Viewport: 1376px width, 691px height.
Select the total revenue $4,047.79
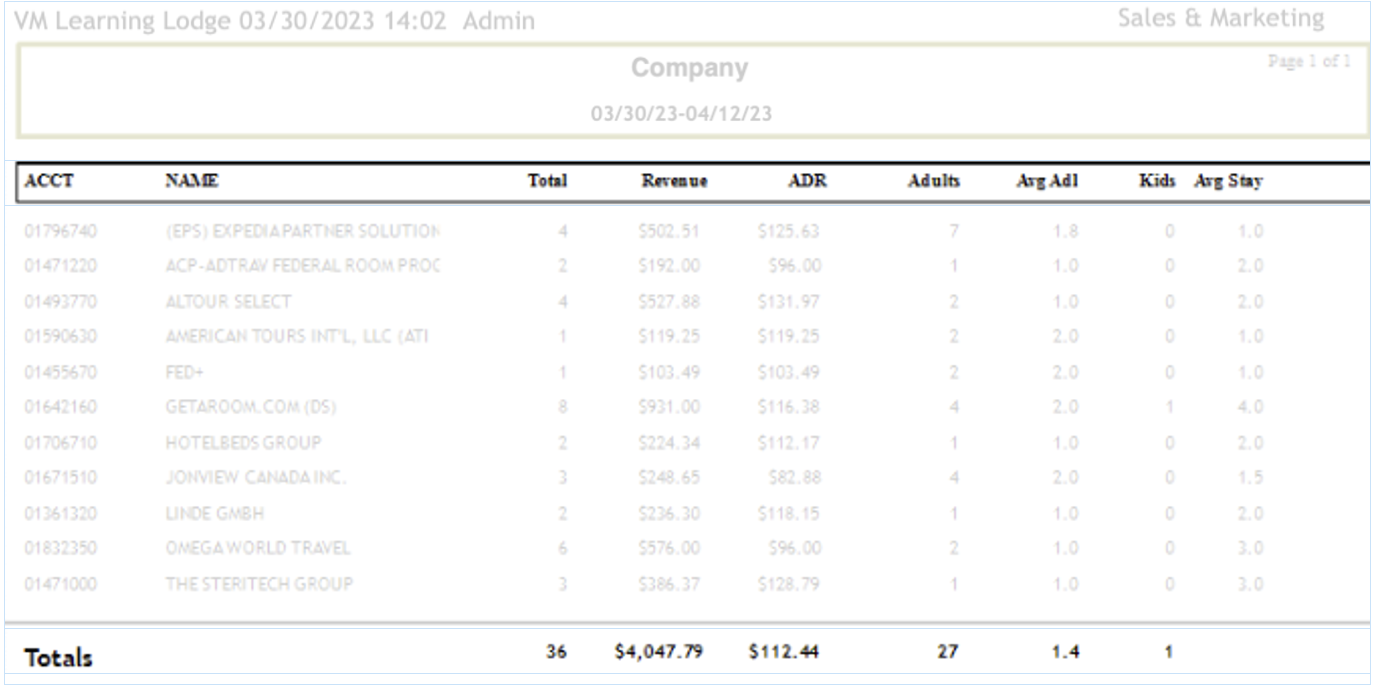(x=658, y=652)
